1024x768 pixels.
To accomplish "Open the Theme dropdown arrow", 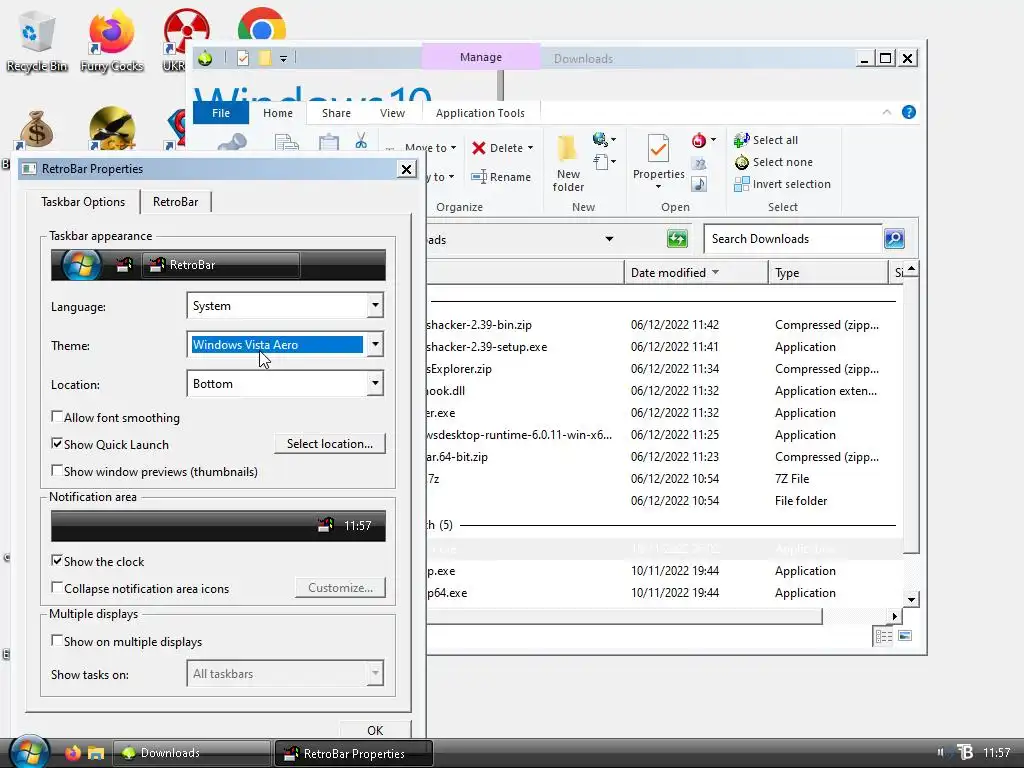I will (375, 344).
